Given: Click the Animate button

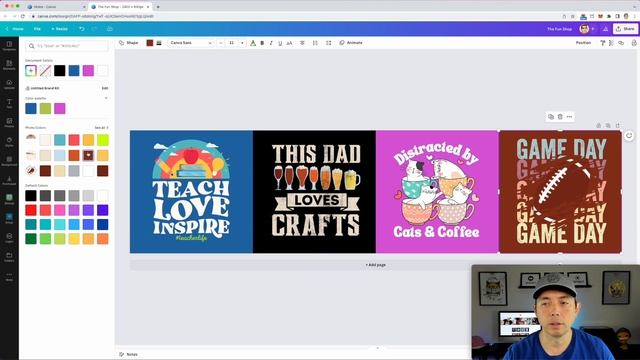Looking at the screenshot, I should point(351,43).
